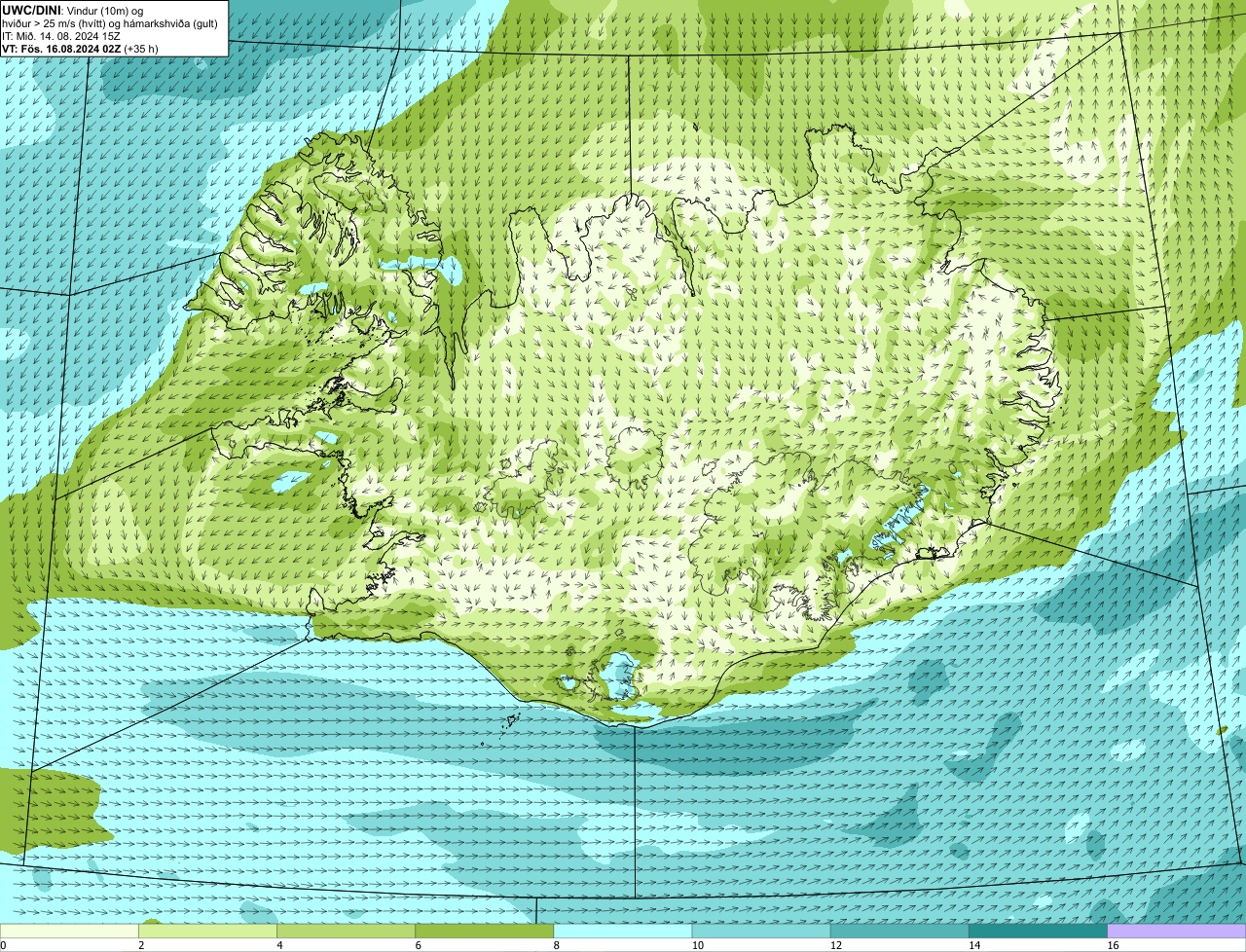Click the legend scale label "14"
This screenshot has width=1246, height=952.
pyautogui.click(x=974, y=945)
